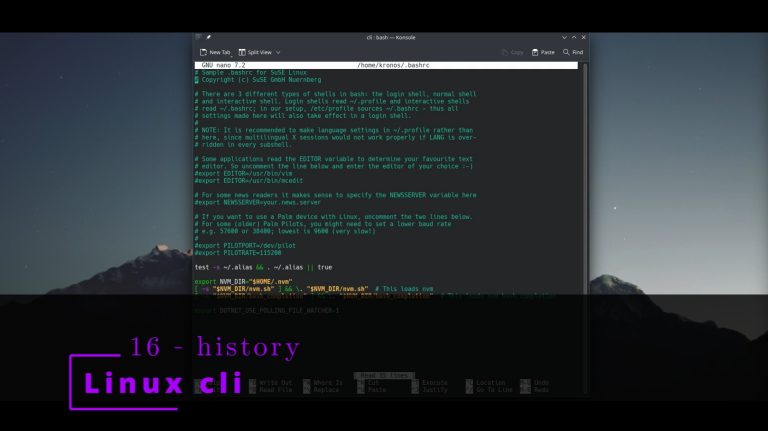Click the '# This loads nvm' comment
Viewport: 768px width, 431px height.
(x=404, y=289)
